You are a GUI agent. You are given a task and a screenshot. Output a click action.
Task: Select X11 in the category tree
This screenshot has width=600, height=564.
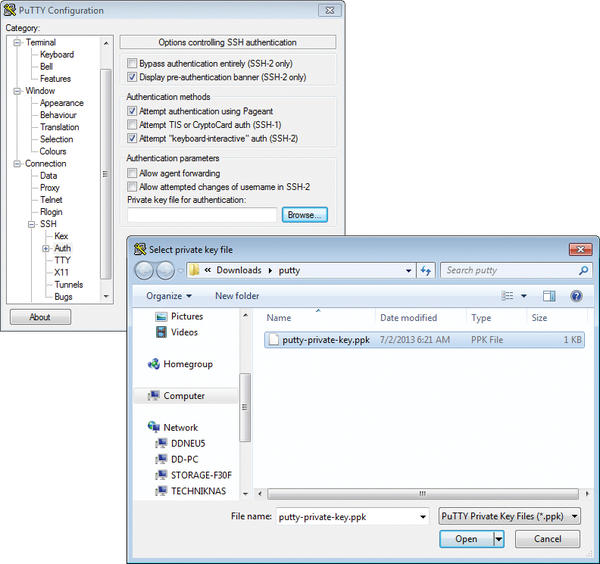61,272
